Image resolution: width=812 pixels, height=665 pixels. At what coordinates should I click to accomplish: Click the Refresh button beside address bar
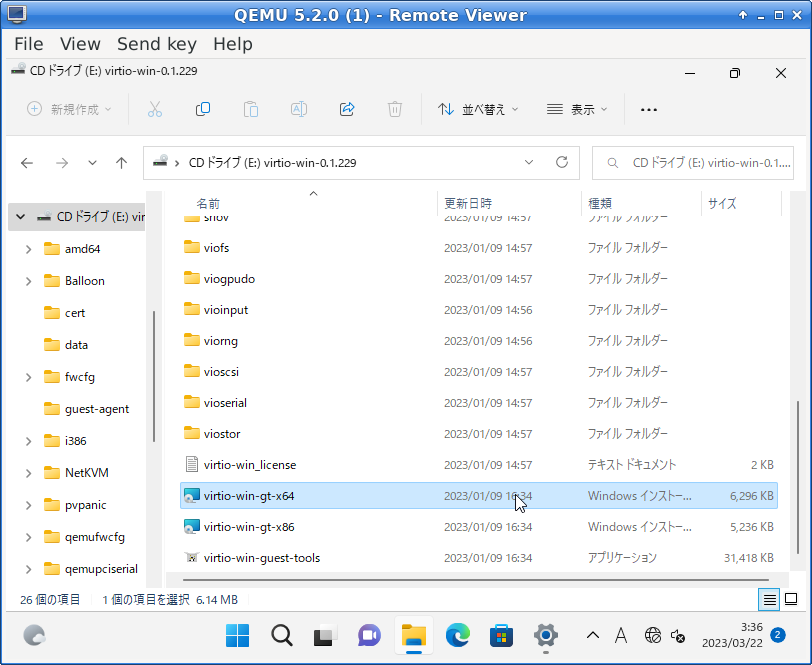562,162
